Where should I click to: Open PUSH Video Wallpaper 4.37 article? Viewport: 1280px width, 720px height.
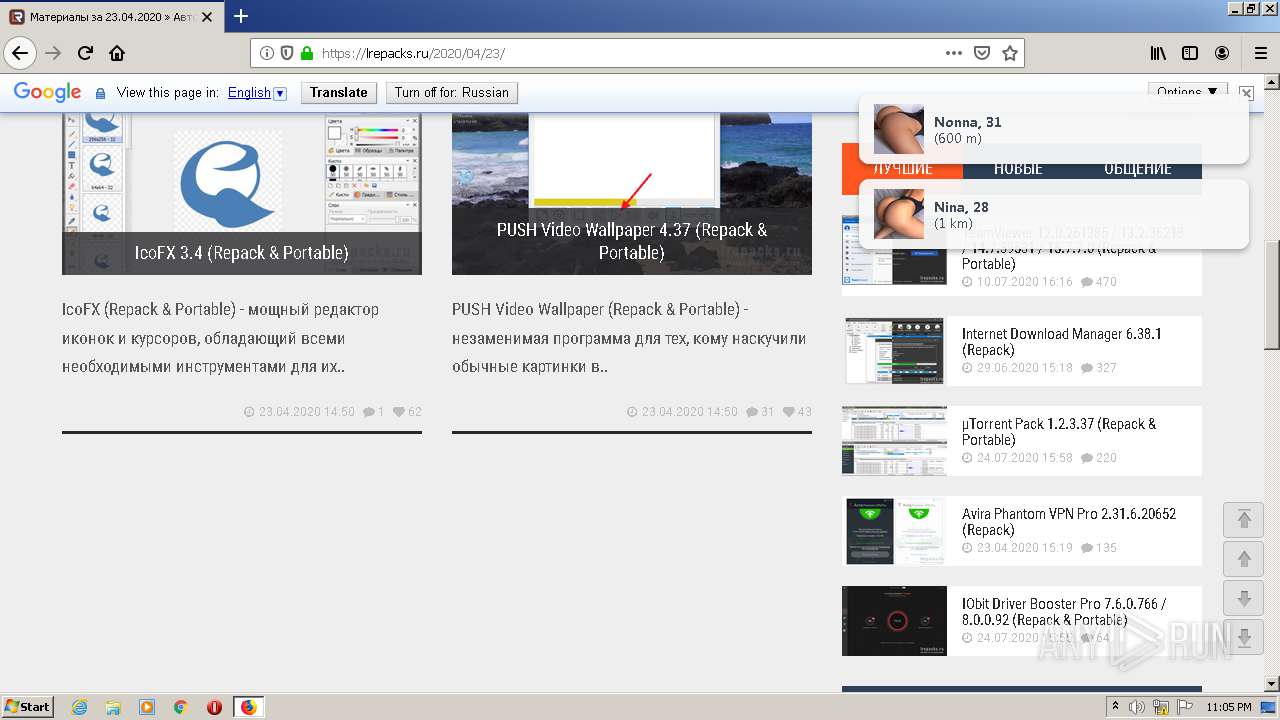[x=632, y=241]
